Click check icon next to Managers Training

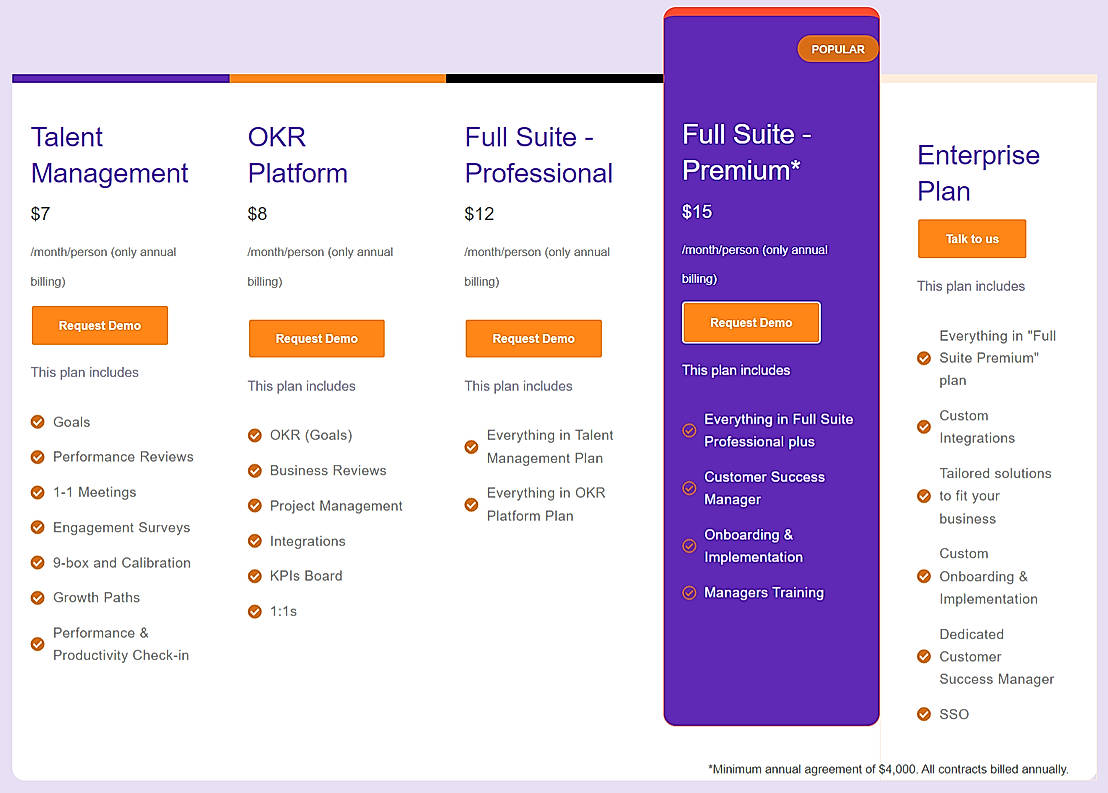(x=689, y=593)
